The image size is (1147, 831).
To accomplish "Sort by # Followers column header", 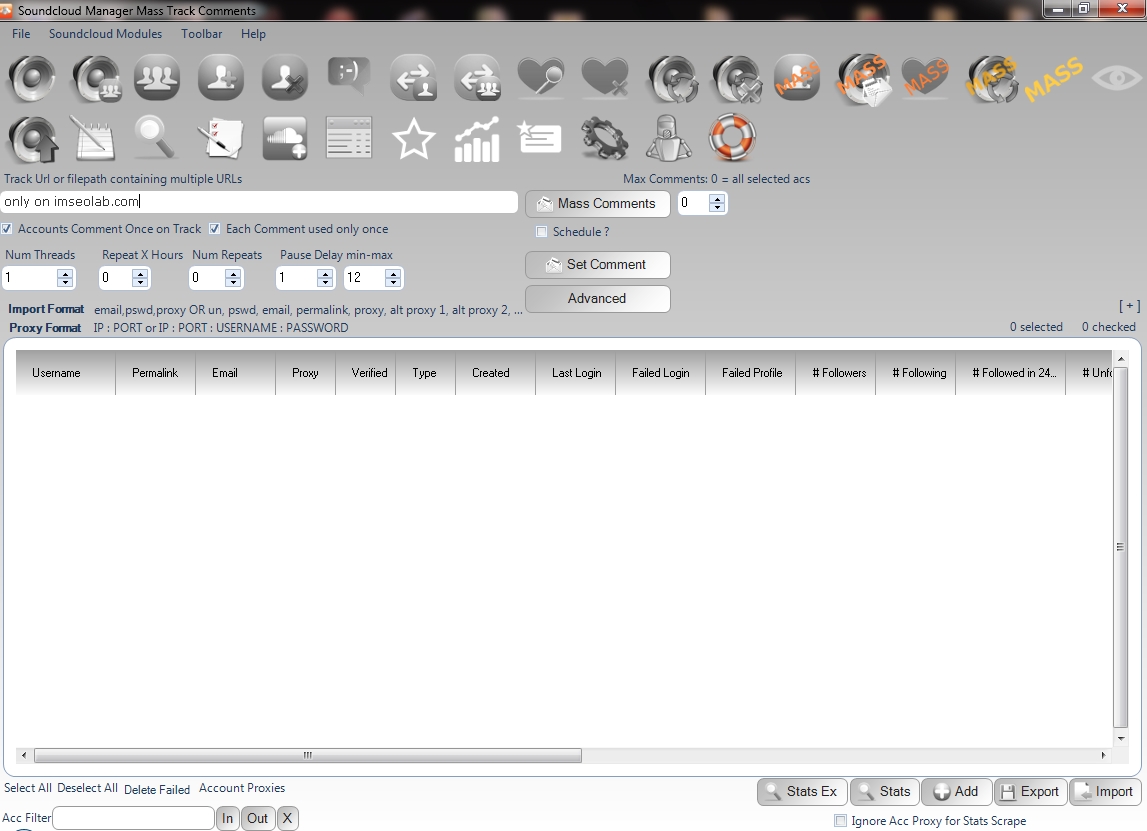I will click(x=836, y=373).
